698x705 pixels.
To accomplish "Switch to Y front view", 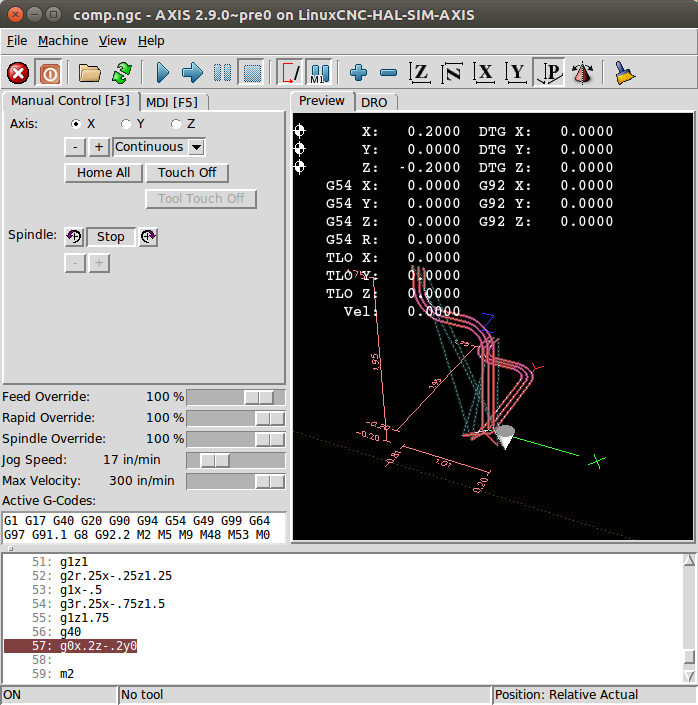I will click(516, 73).
